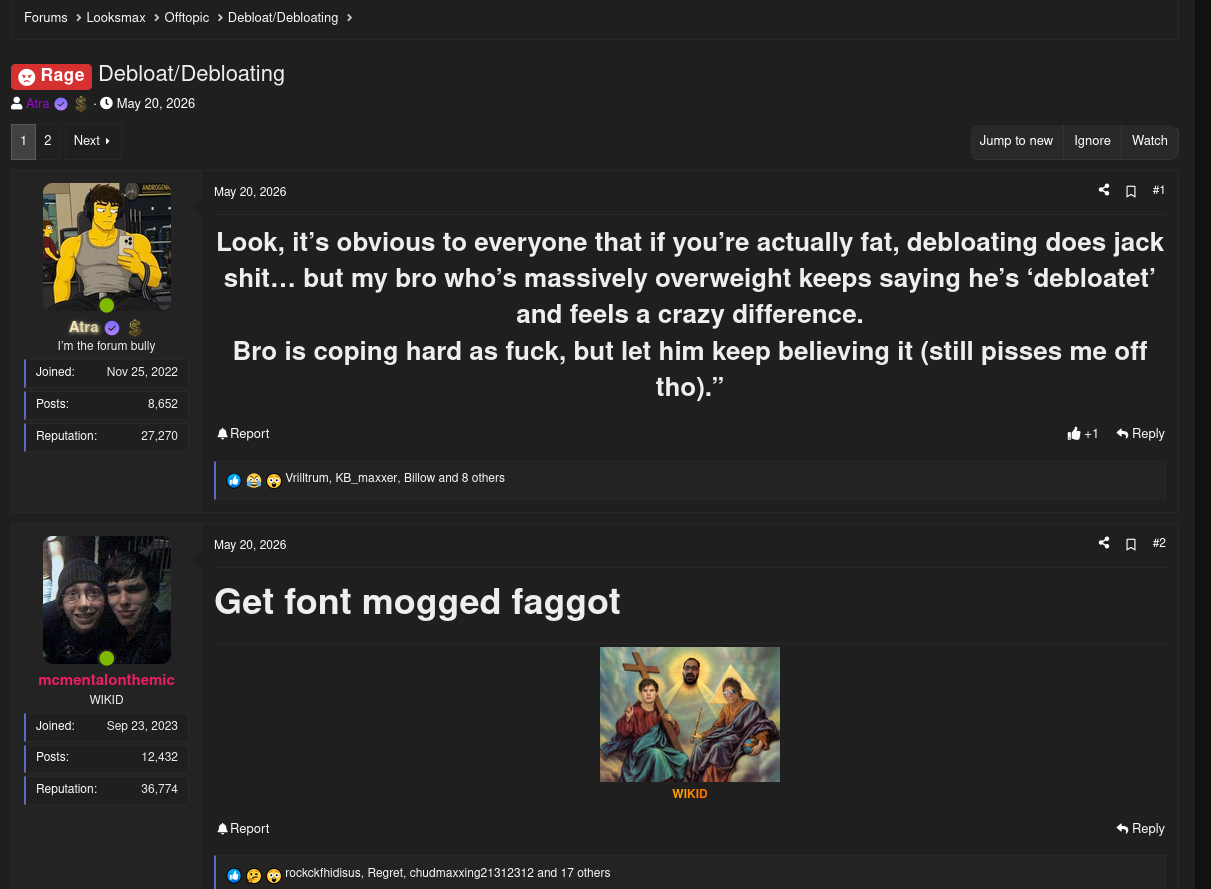Open Offtopic breadcrumb

click(187, 18)
